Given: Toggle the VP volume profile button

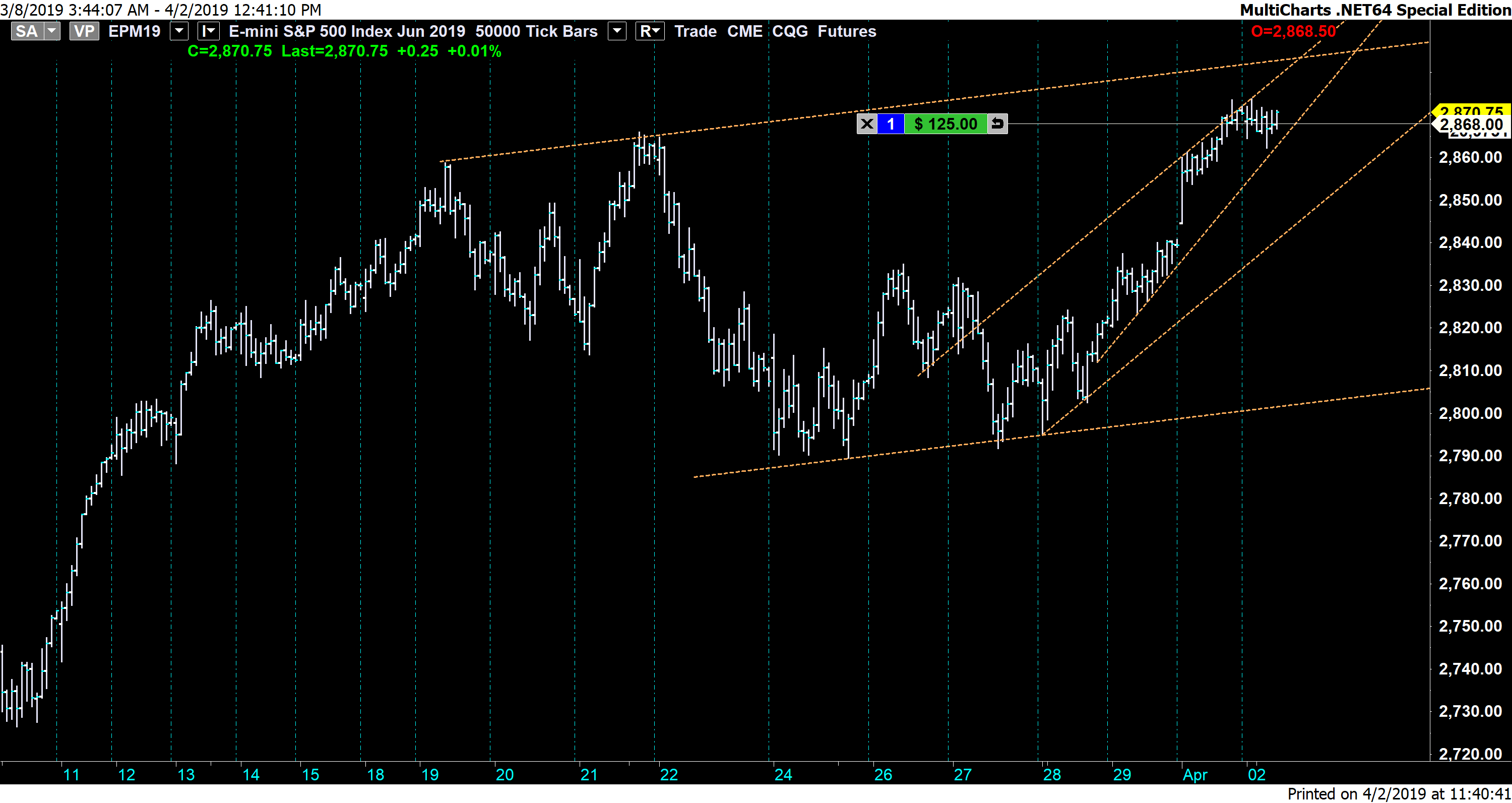Looking at the screenshot, I should tap(84, 31).
